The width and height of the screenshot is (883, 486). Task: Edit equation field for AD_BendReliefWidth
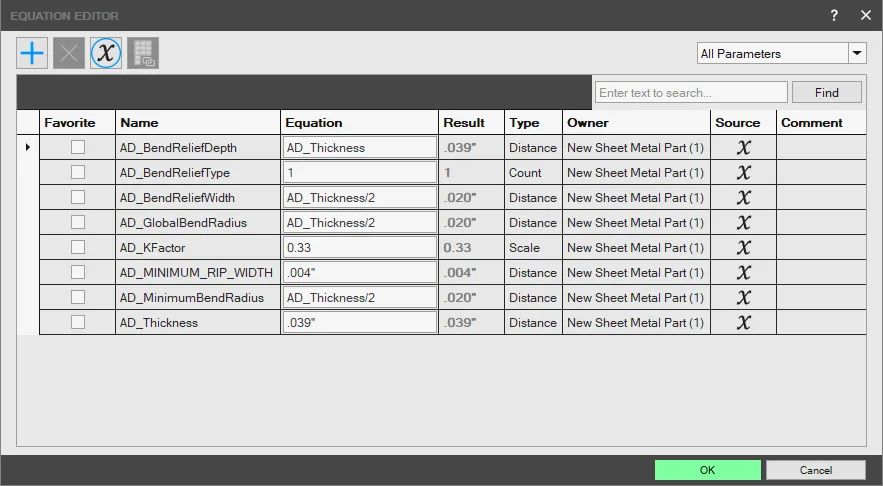click(360, 198)
